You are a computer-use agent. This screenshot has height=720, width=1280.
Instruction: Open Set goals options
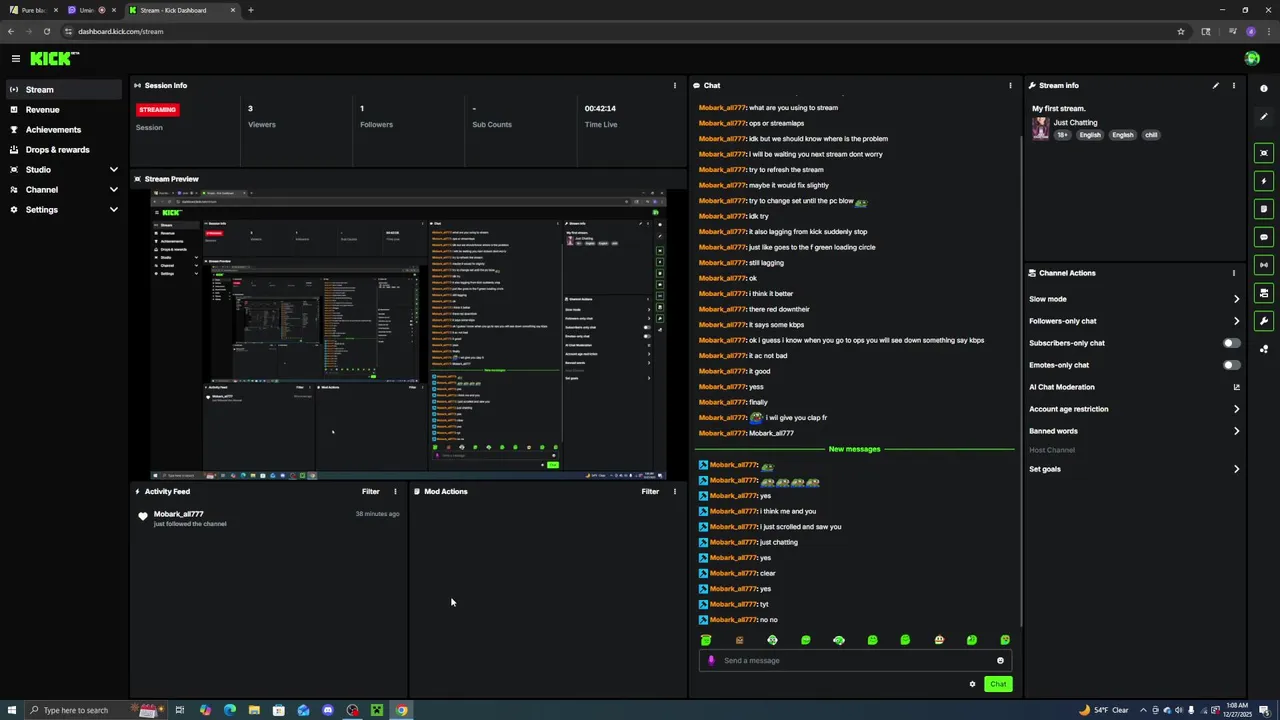coord(1134,469)
